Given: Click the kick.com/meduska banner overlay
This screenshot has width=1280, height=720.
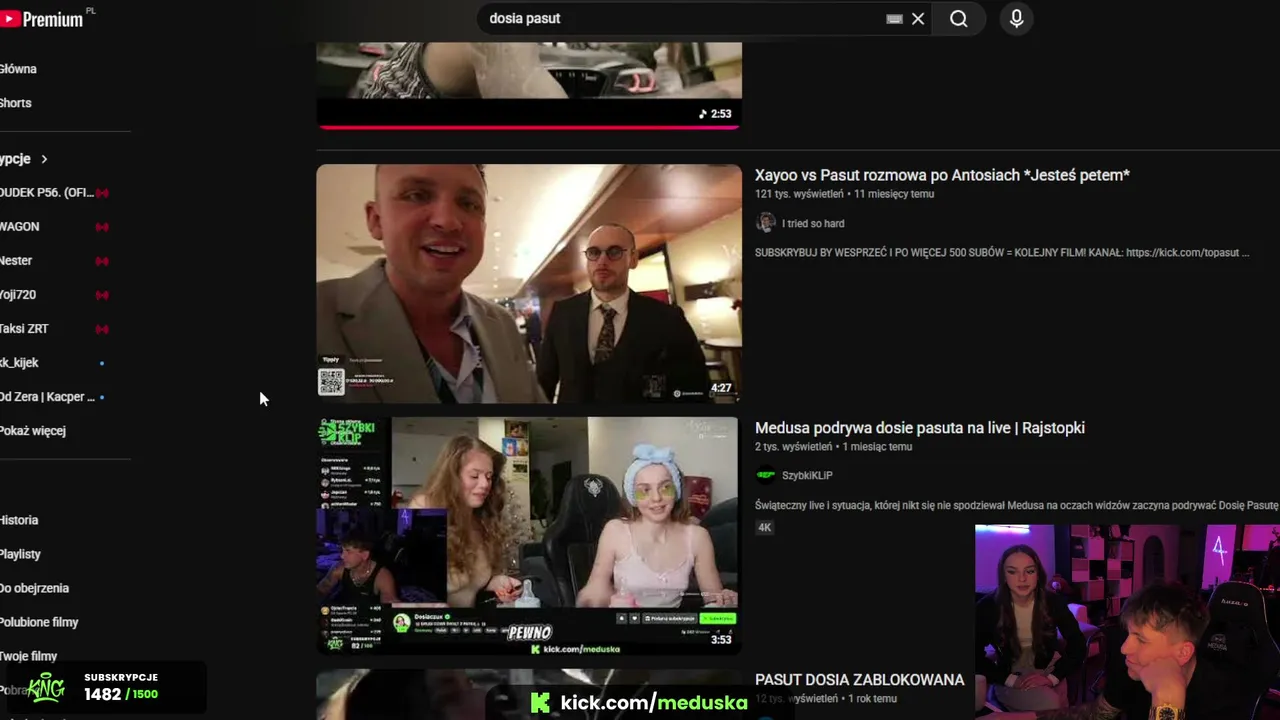Looking at the screenshot, I should [x=641, y=703].
